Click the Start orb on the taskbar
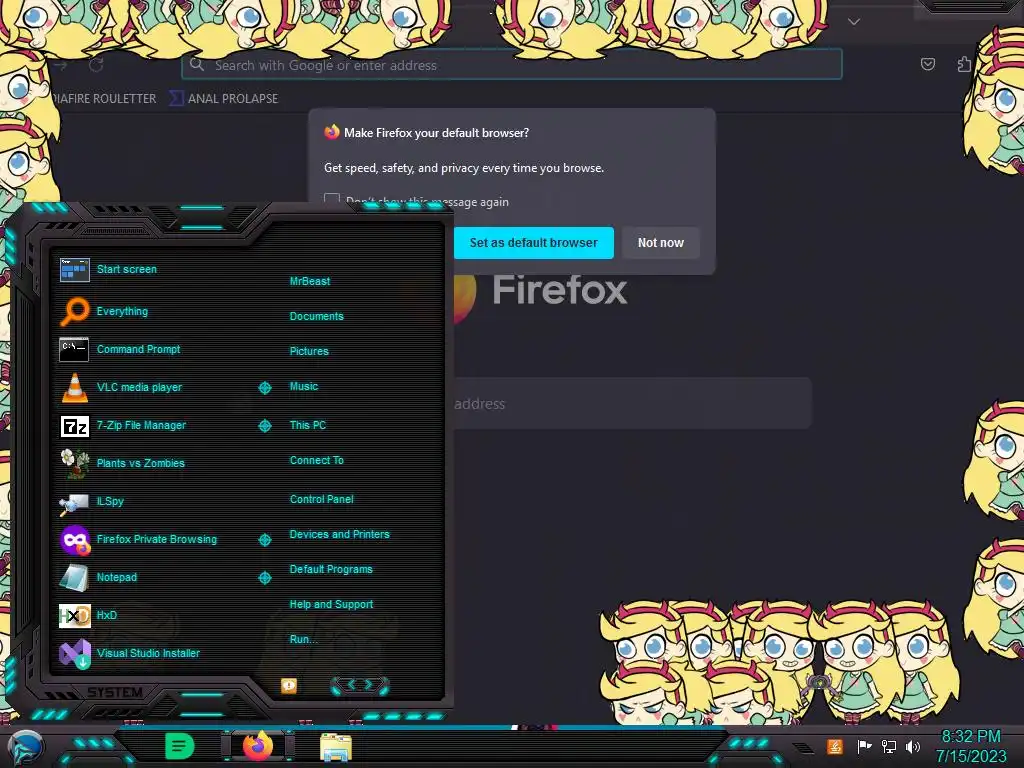1024x768 pixels. 25,748
